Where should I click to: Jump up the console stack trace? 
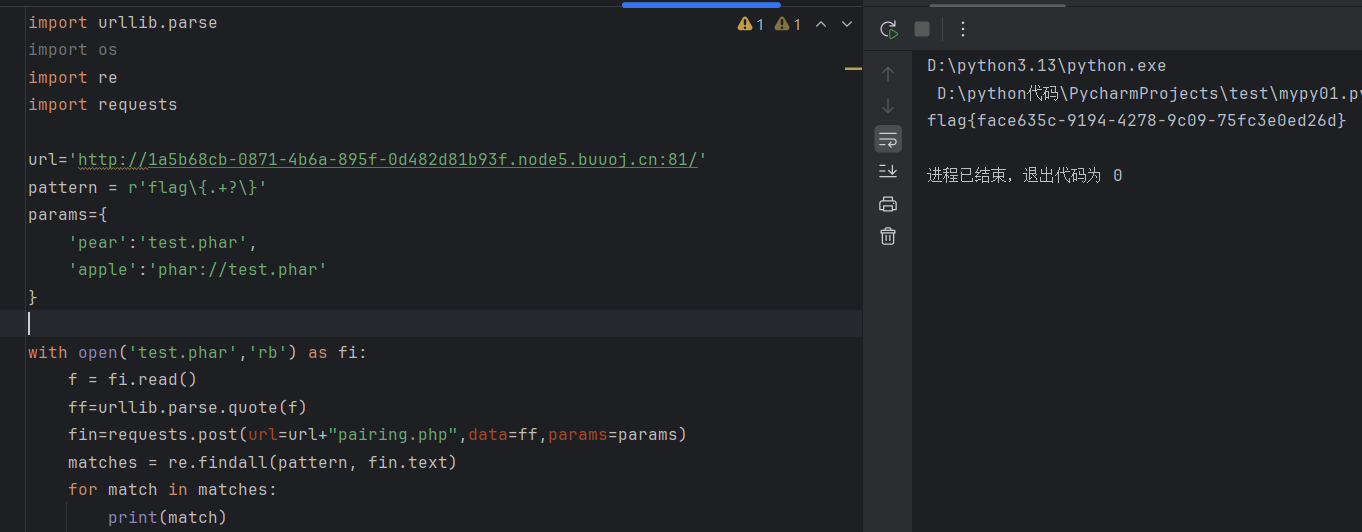click(x=888, y=74)
